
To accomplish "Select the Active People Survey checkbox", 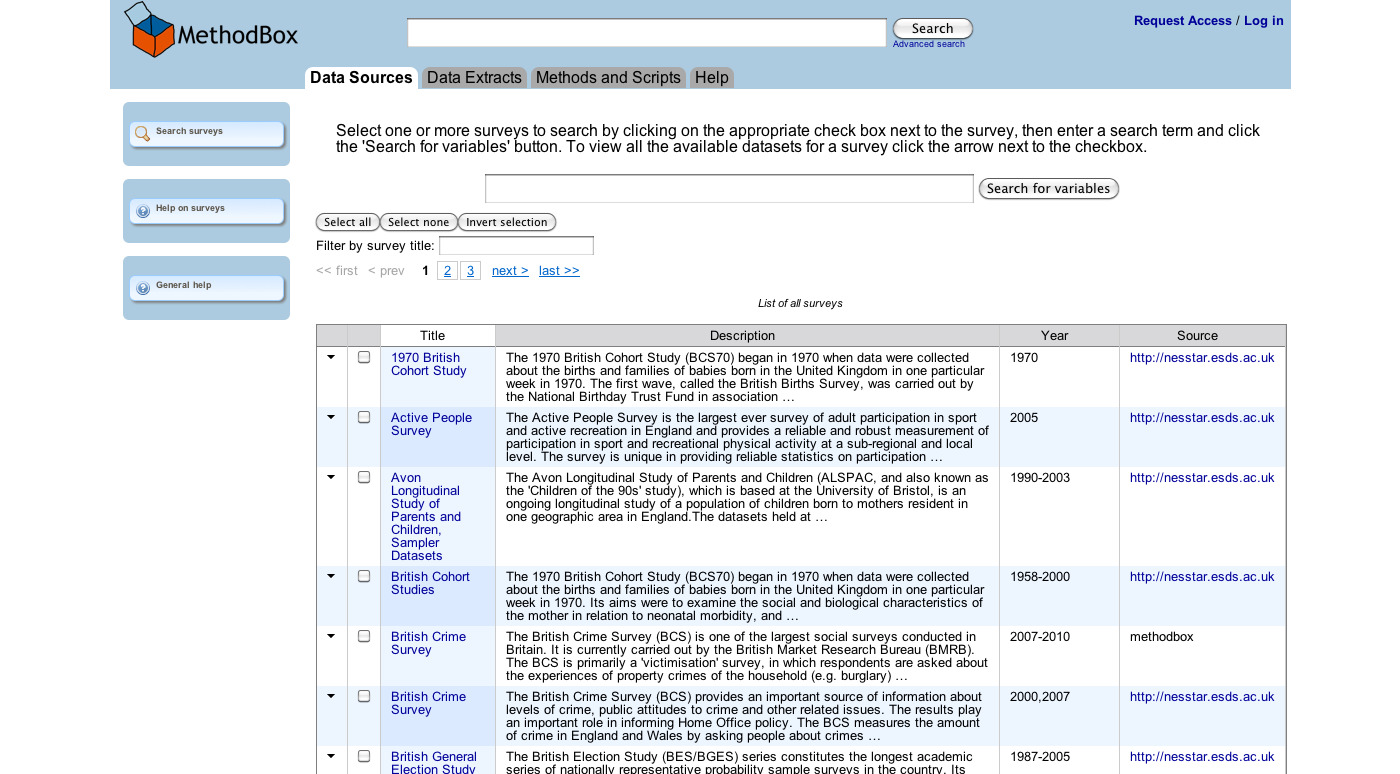I will coord(364,417).
